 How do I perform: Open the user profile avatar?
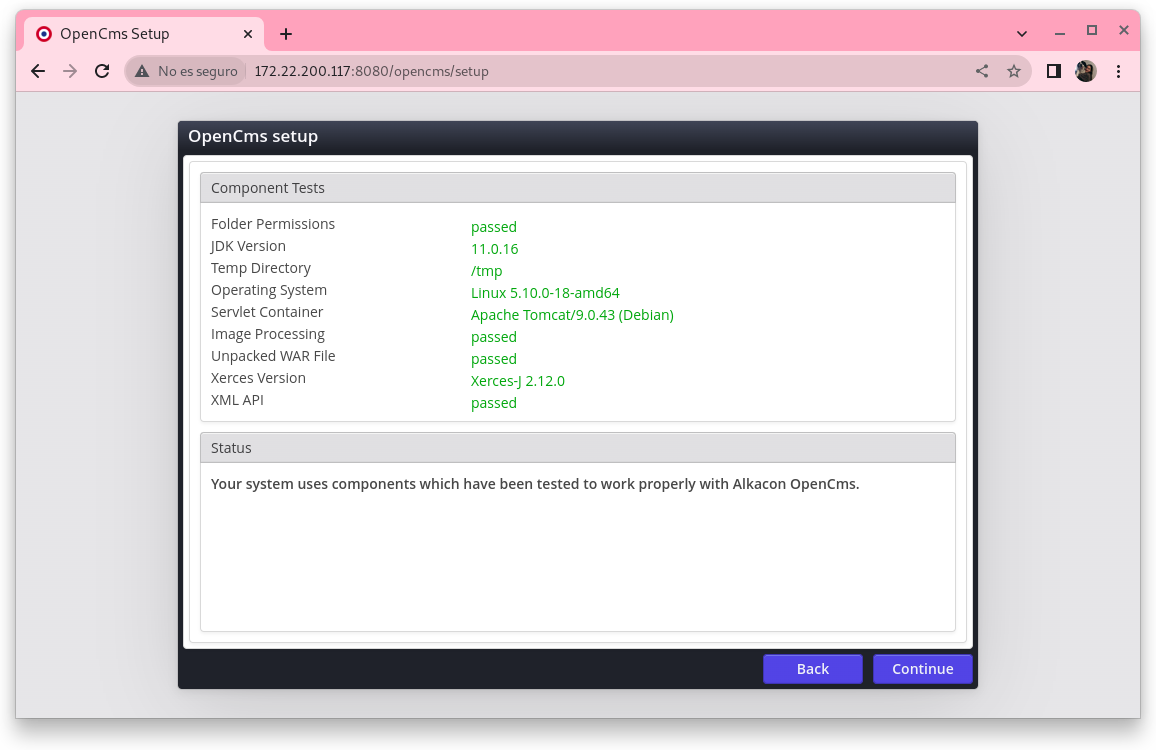click(1085, 71)
